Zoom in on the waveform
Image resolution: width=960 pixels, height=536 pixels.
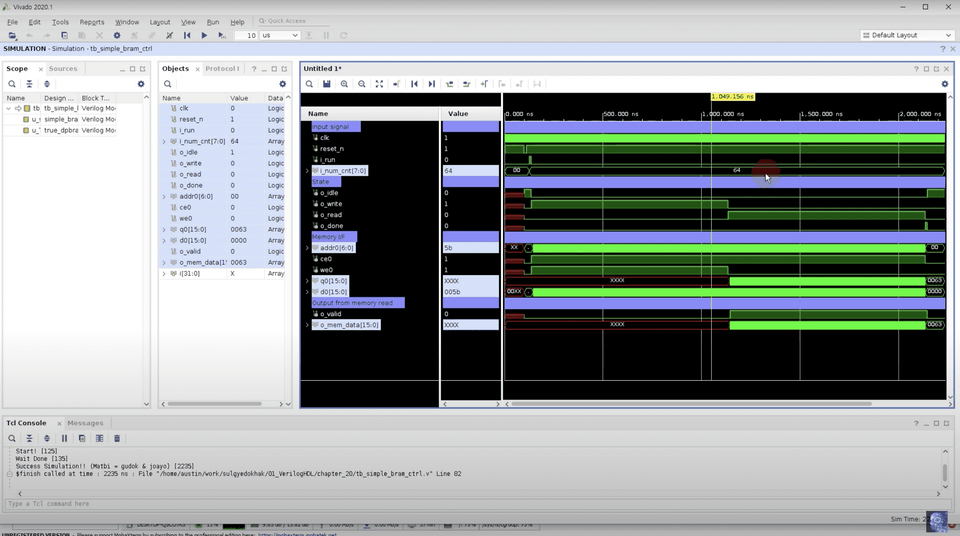coord(344,84)
